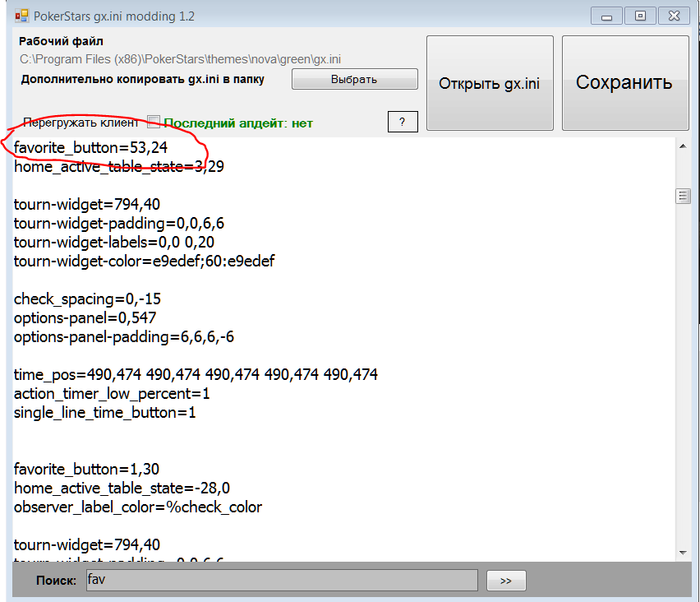Click the Дополнительно копировать gx.ini в папку label
The image size is (700, 602).
142,79
